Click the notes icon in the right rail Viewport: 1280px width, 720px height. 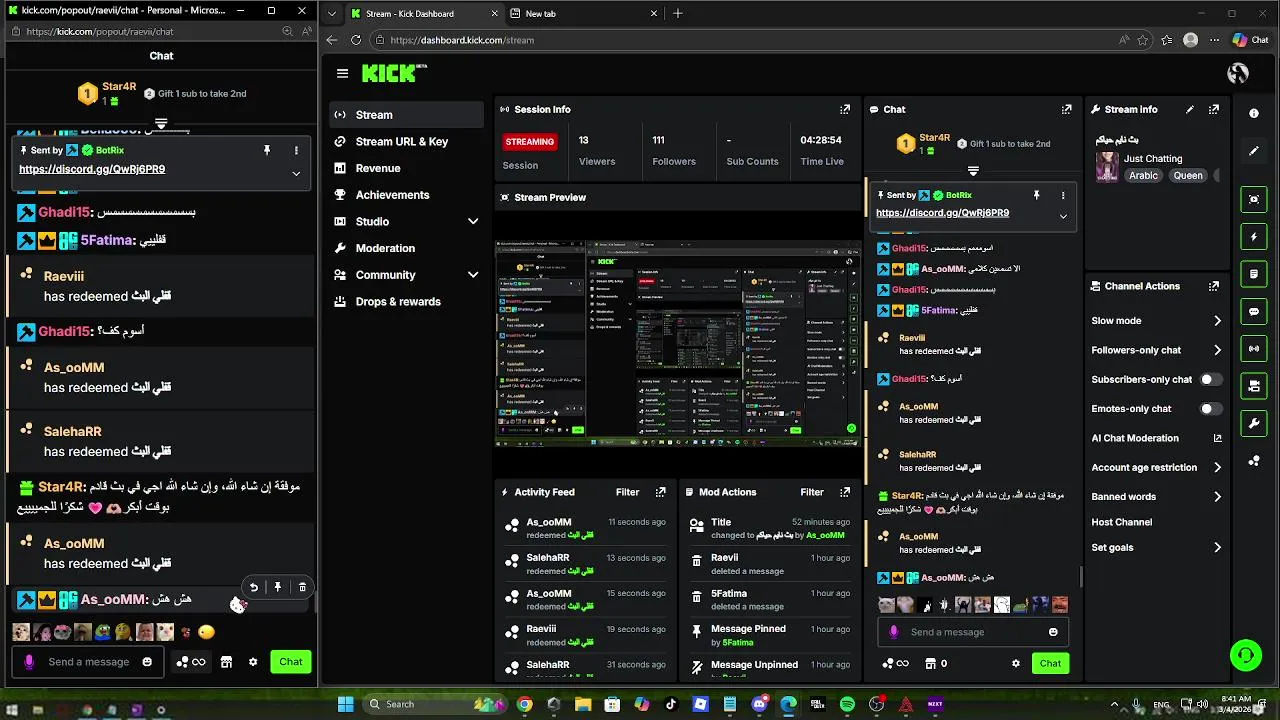pyautogui.click(x=1254, y=274)
